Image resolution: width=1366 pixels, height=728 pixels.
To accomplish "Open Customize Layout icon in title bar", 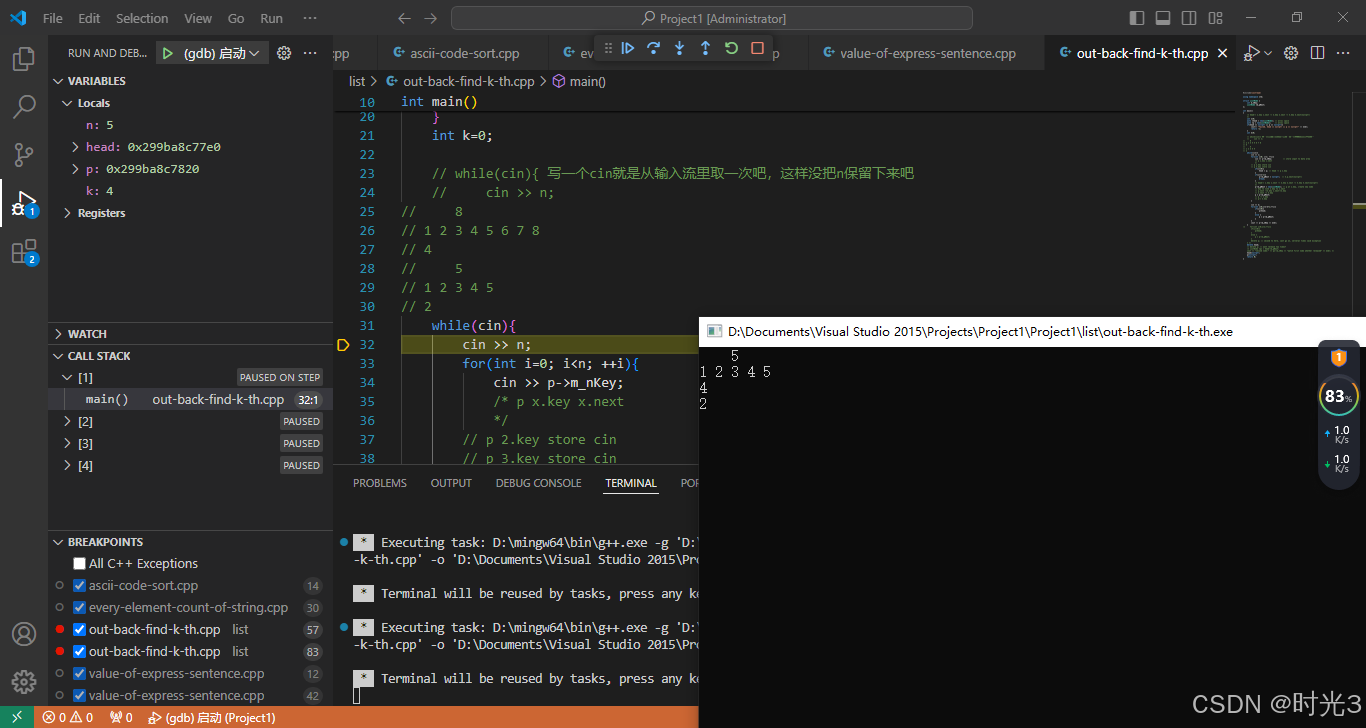I will pos(1215,18).
